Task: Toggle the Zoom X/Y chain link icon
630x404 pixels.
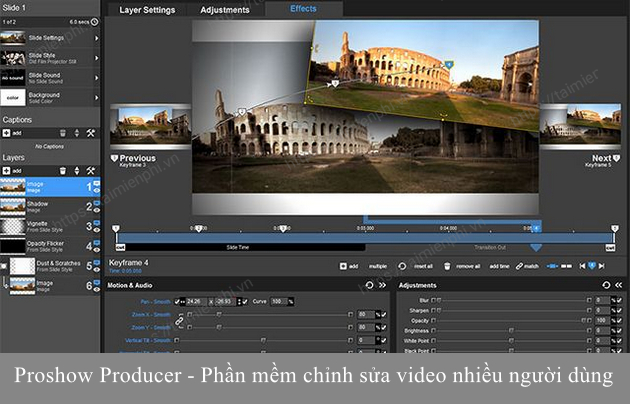Action: pyautogui.click(x=179, y=321)
